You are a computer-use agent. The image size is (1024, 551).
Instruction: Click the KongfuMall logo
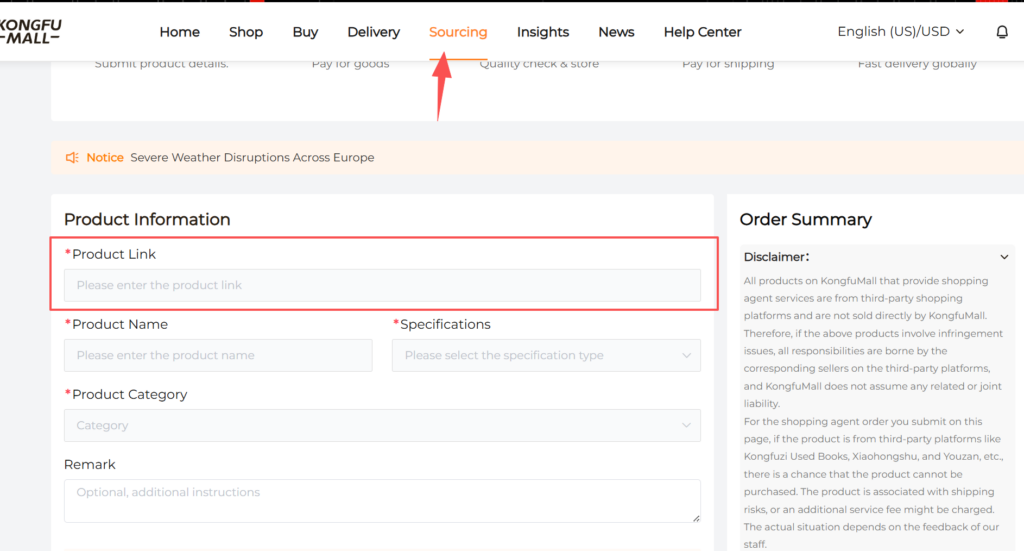30,31
